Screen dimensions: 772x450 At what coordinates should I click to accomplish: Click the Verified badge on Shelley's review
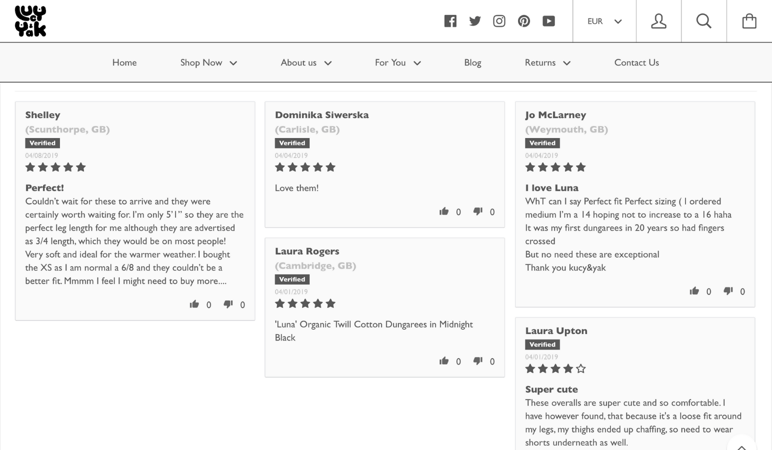click(42, 143)
